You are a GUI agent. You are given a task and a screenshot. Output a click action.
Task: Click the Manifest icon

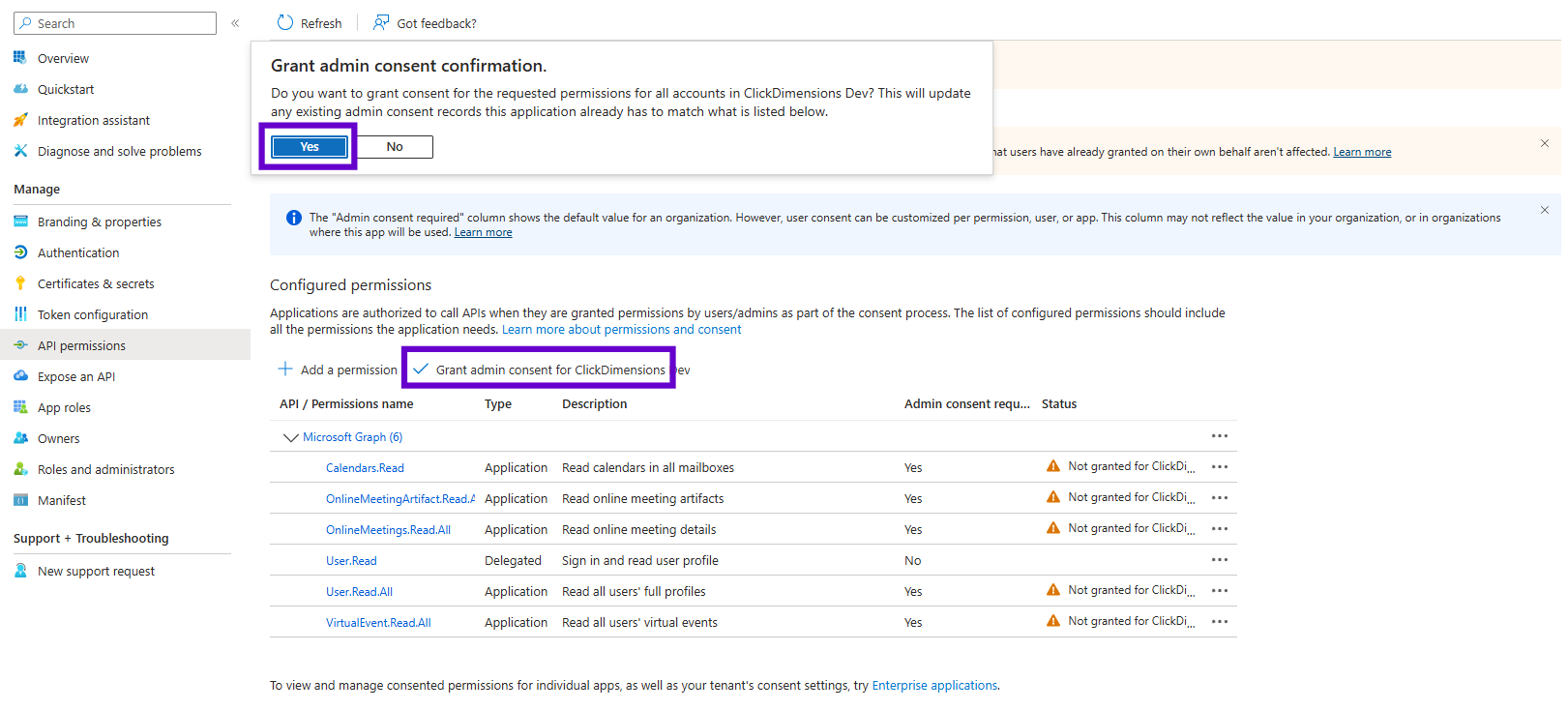tap(20, 500)
